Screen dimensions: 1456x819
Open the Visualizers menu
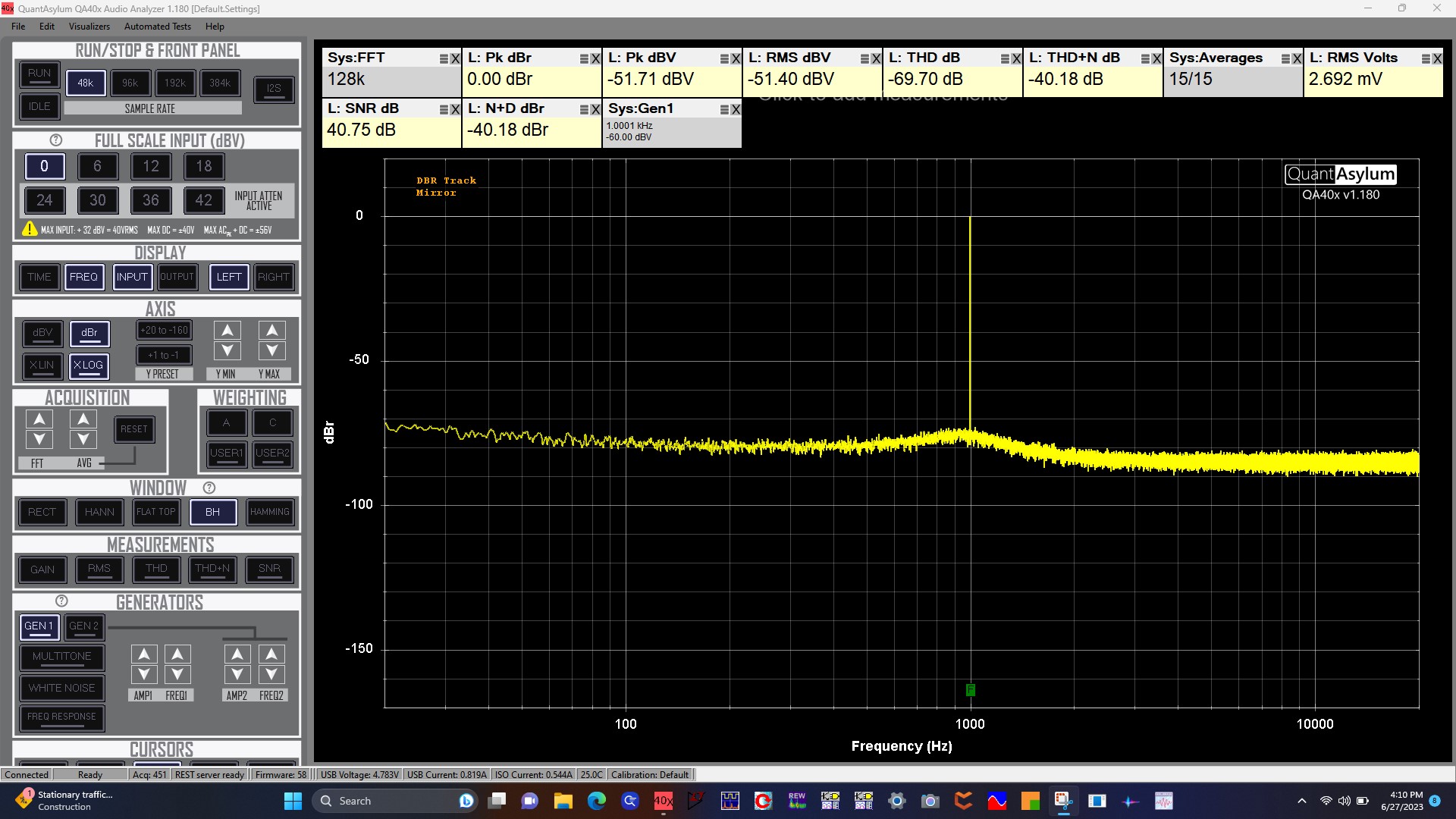[89, 26]
